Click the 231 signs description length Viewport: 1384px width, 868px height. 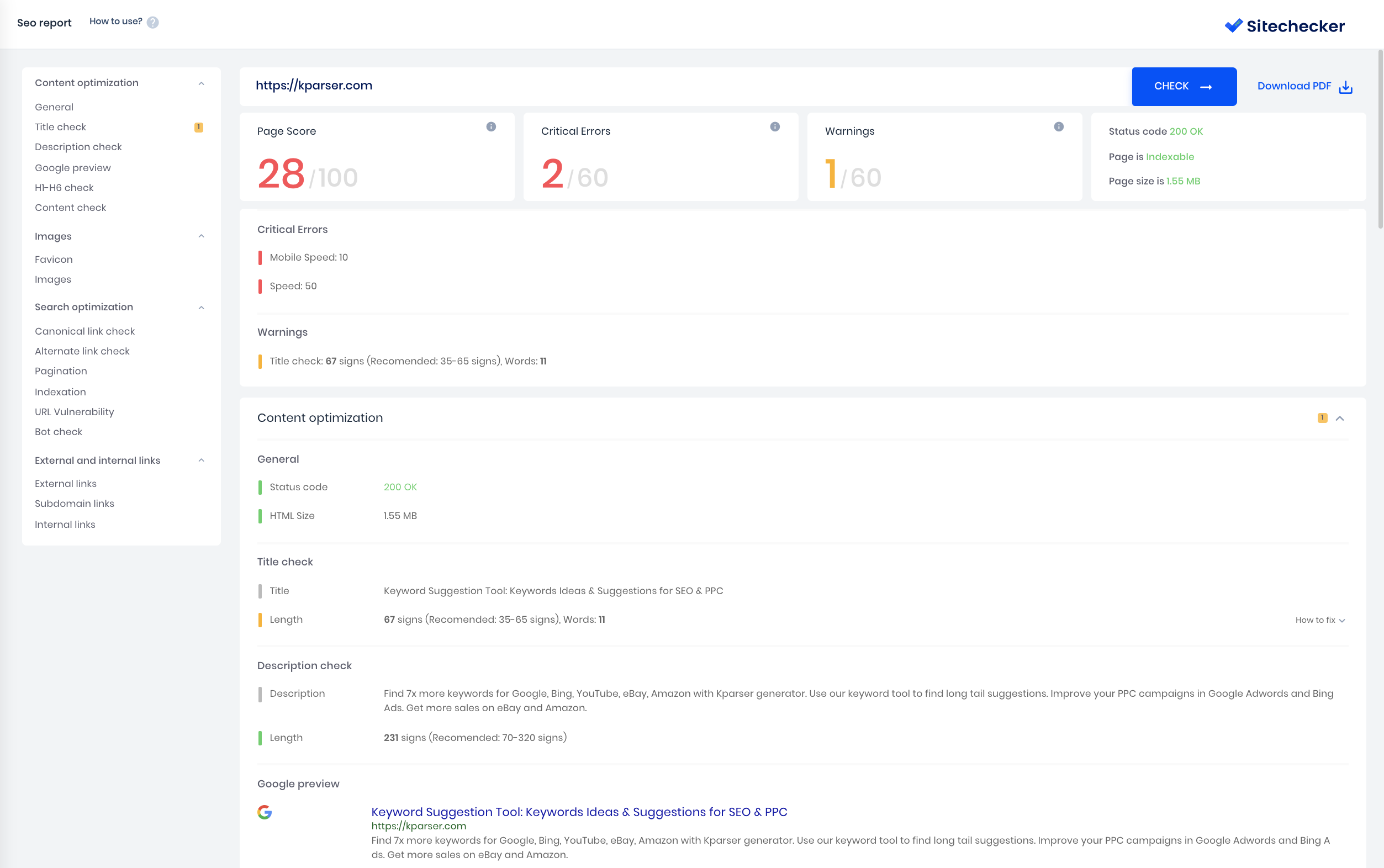tap(476, 738)
